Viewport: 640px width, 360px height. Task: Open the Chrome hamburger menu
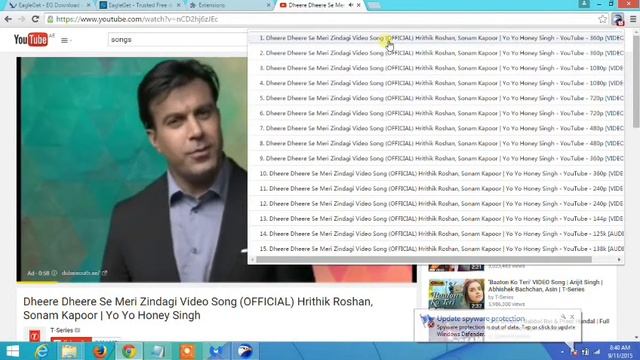click(x=633, y=19)
